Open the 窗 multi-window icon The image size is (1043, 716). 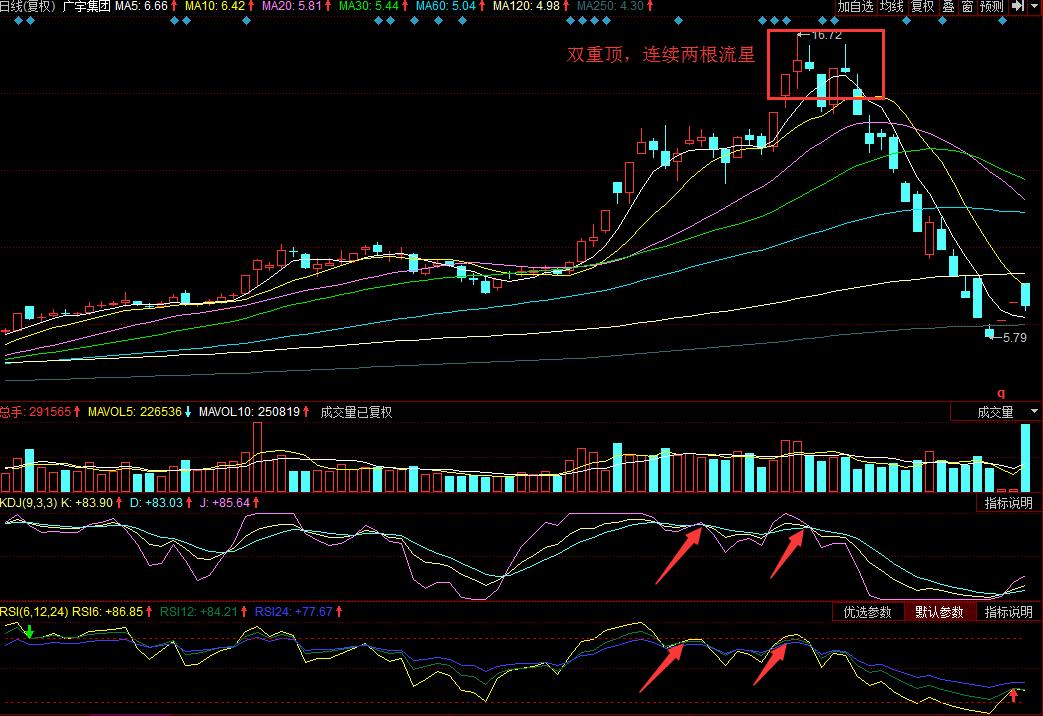tap(967, 7)
